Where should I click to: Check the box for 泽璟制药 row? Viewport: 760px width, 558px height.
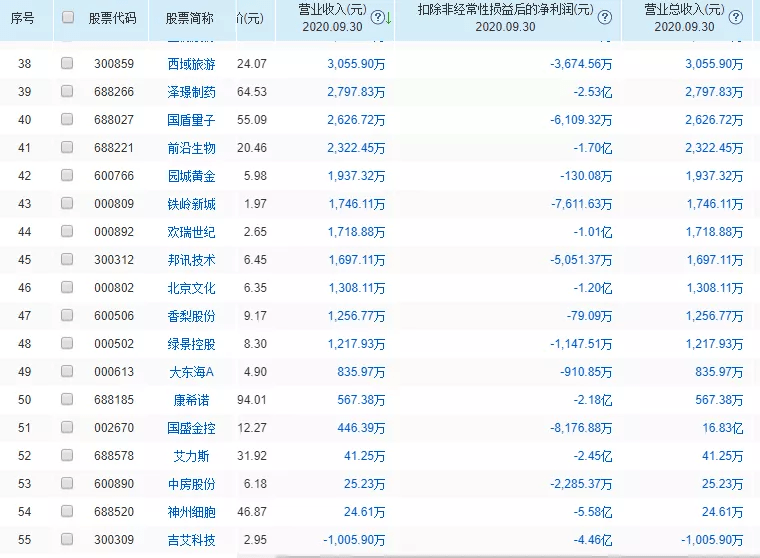pos(67,91)
